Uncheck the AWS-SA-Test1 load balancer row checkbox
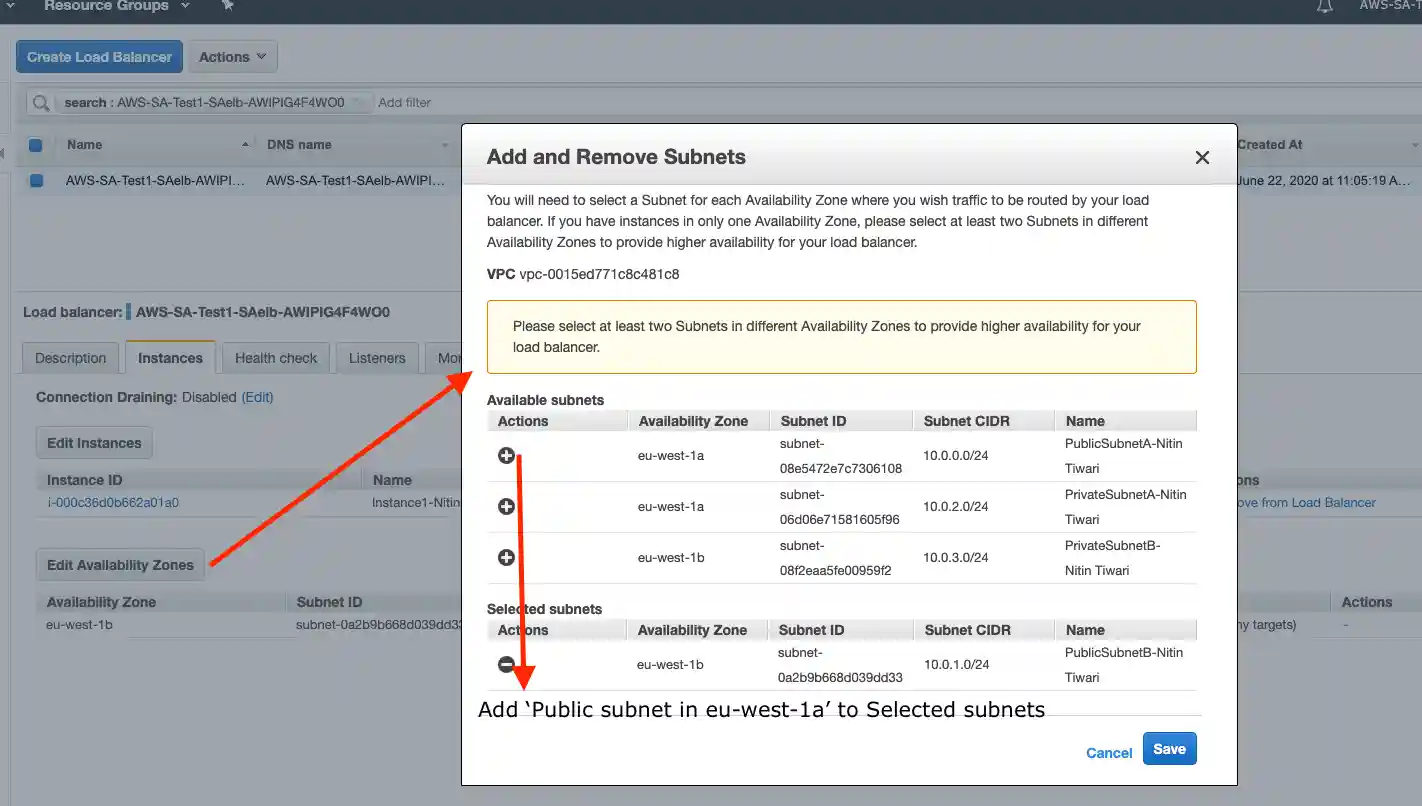Viewport: 1422px width, 806px height. coord(36,181)
